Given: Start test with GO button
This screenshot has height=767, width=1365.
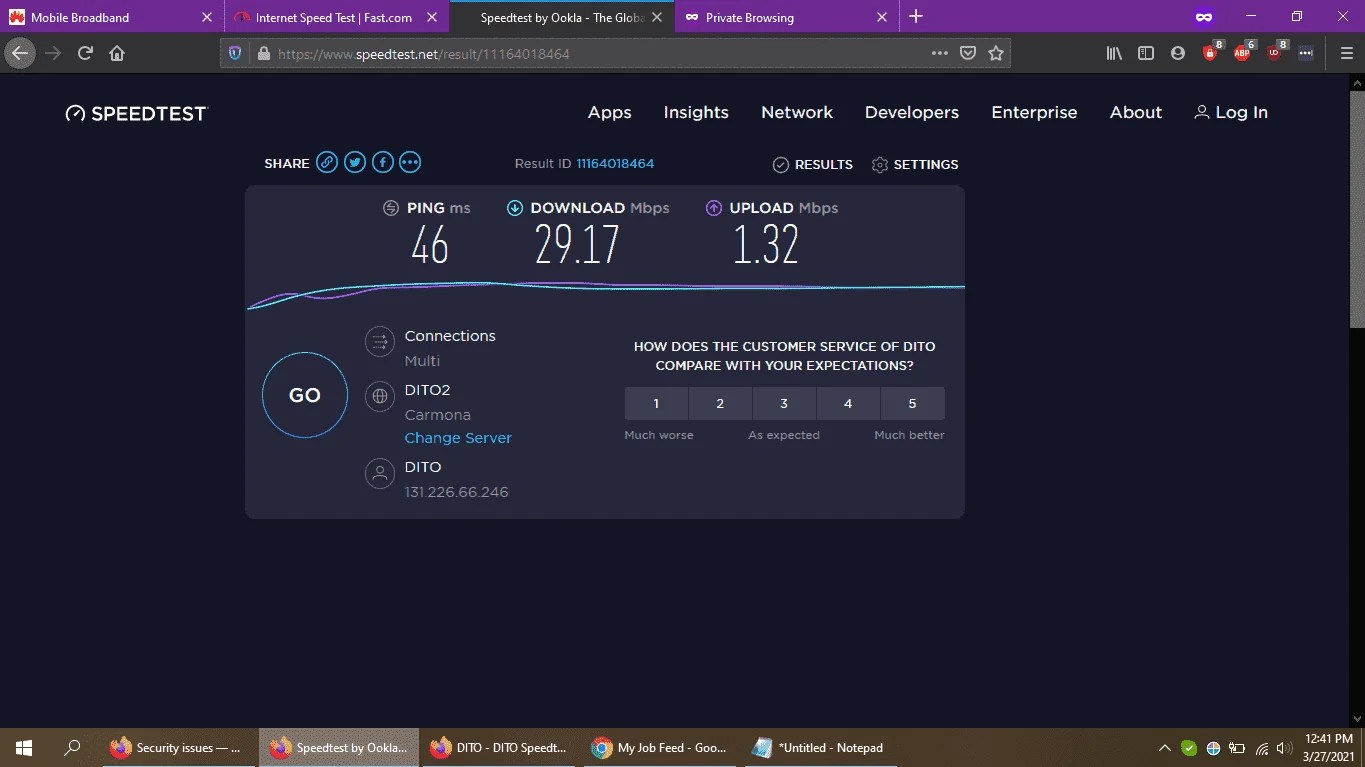Looking at the screenshot, I should pos(305,395).
